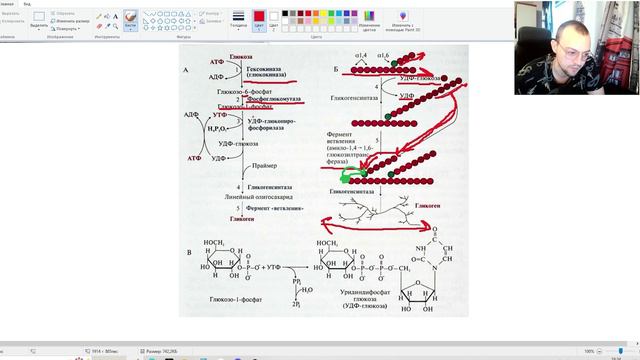Click the rectangular Select tool icon
Viewport: 640px width, 360px height.
pyautogui.click(x=39, y=16)
